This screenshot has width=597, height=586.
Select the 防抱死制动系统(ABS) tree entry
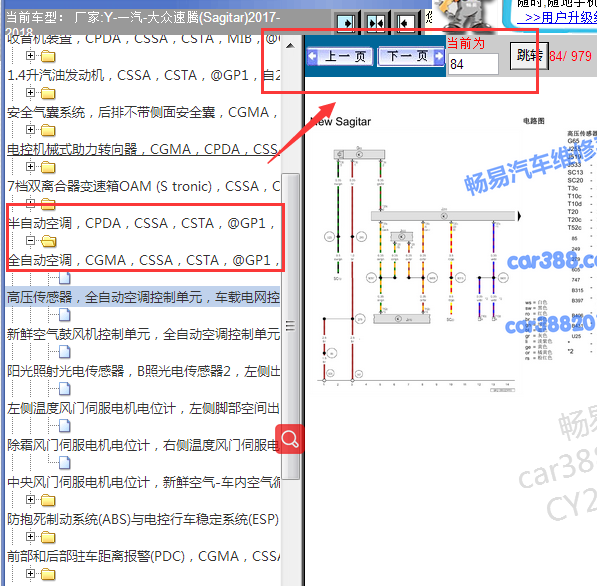coord(144,519)
